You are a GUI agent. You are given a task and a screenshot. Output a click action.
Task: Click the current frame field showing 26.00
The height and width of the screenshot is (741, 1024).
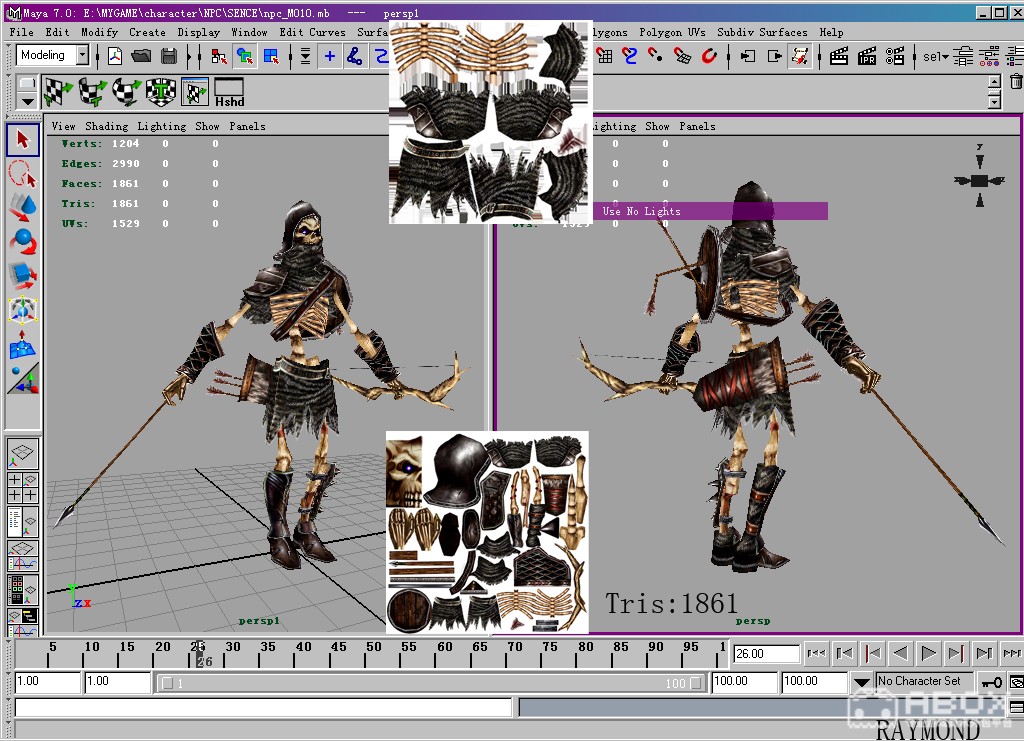pos(766,654)
